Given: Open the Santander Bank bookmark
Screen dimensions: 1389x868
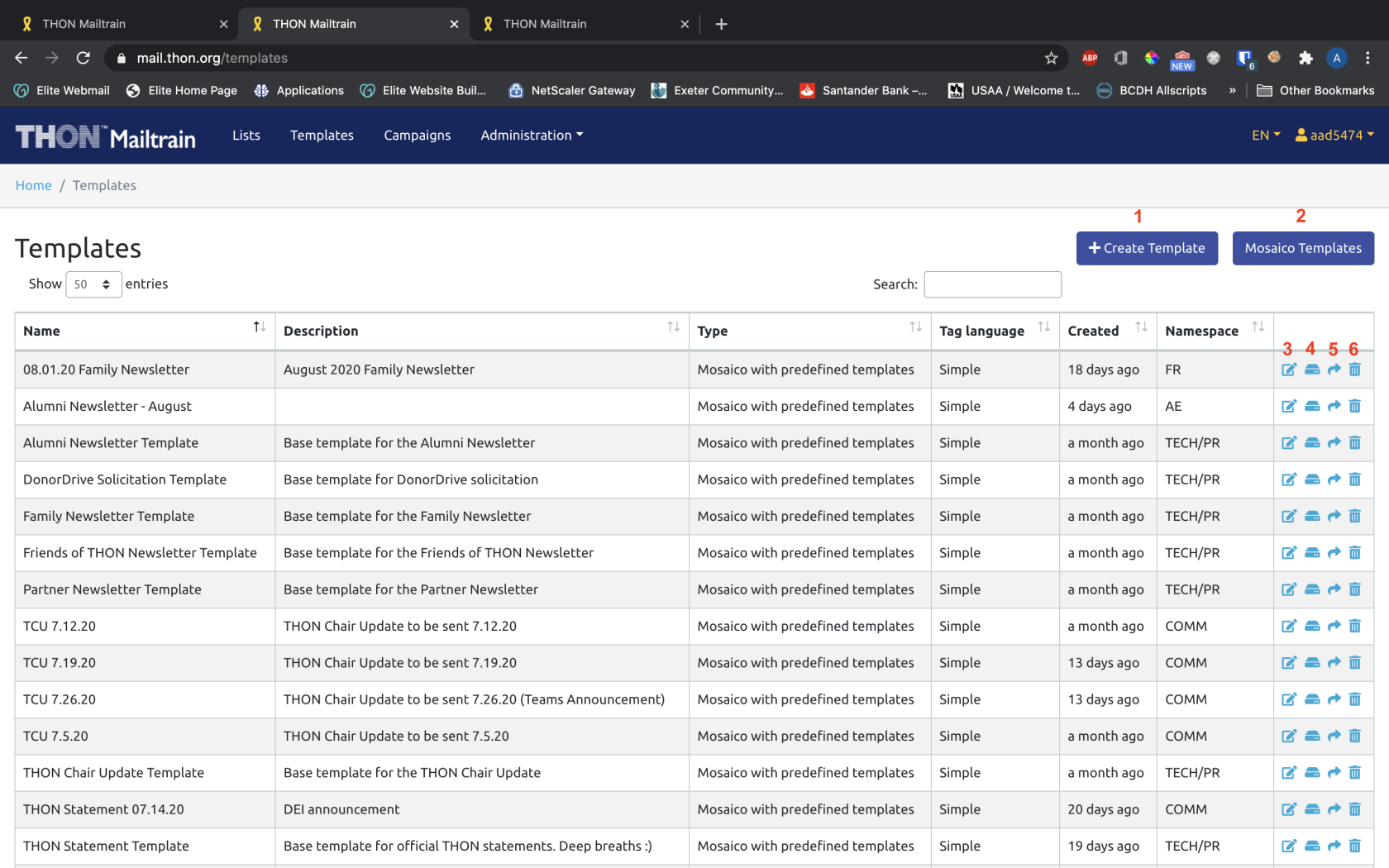Looking at the screenshot, I should click(863, 90).
